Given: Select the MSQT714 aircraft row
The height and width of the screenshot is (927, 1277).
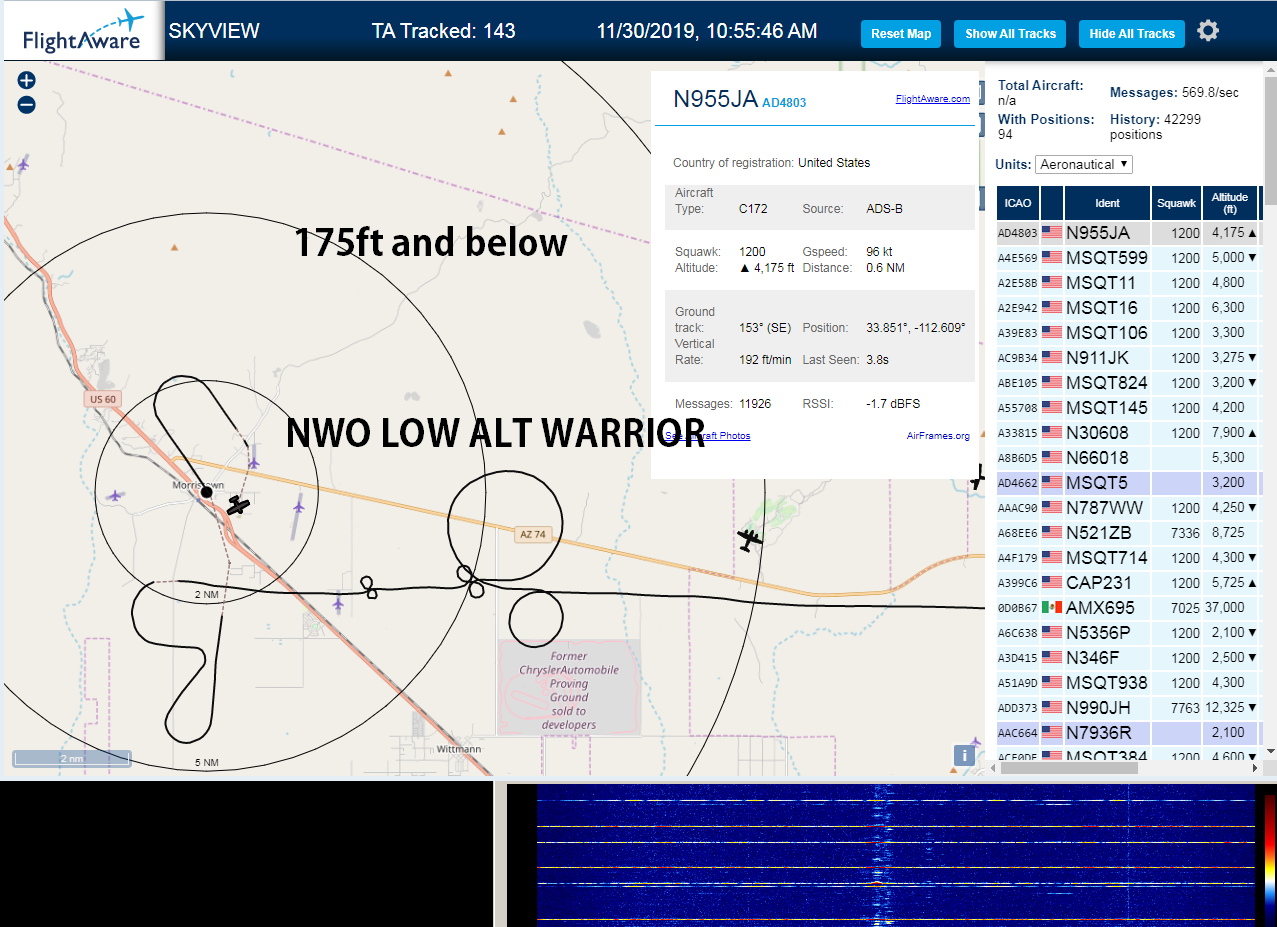Looking at the screenshot, I should click(x=1128, y=558).
